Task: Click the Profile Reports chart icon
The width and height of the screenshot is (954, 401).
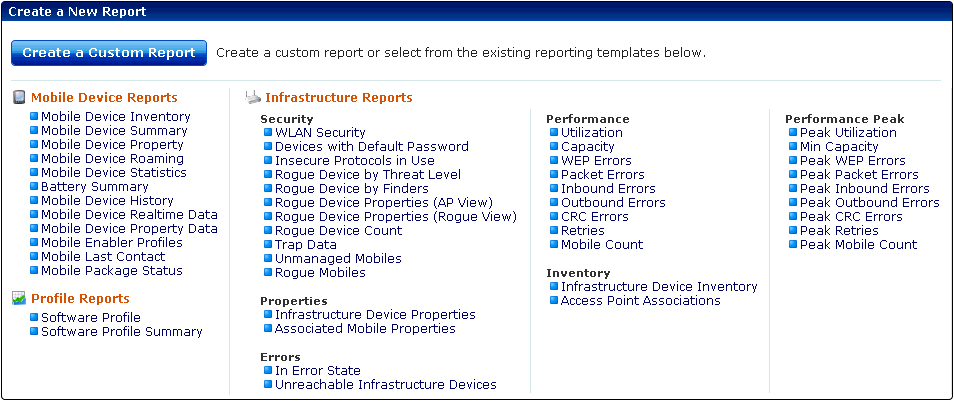Action: tap(19, 298)
